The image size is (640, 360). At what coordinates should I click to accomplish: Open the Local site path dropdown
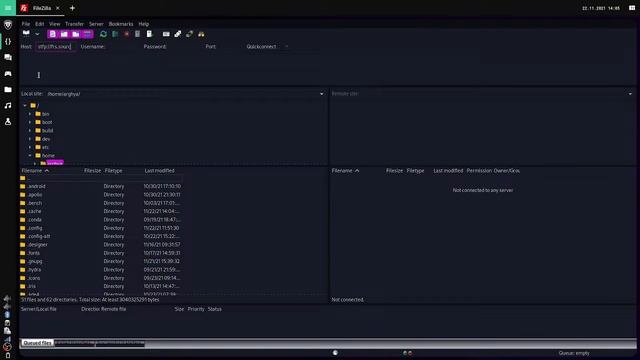(x=322, y=94)
